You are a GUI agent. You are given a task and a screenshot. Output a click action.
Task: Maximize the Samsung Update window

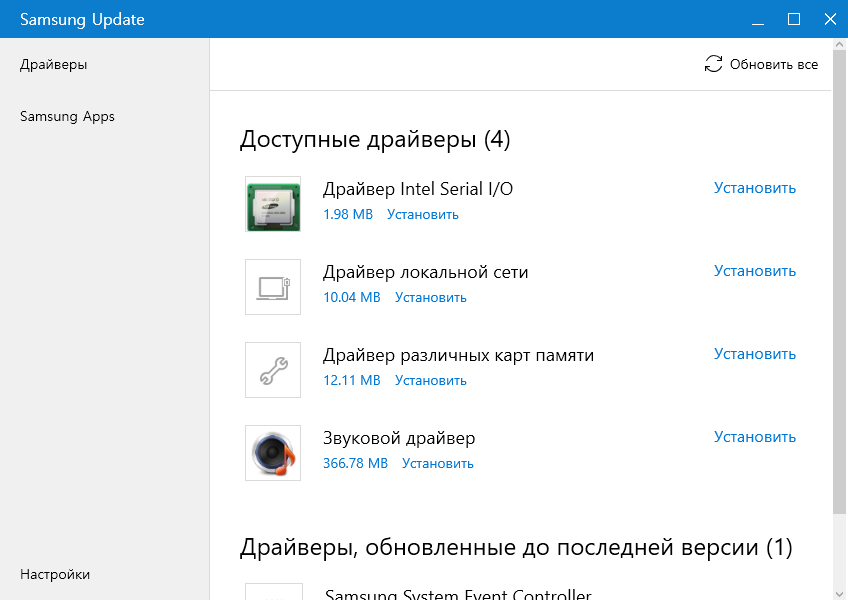(794, 19)
